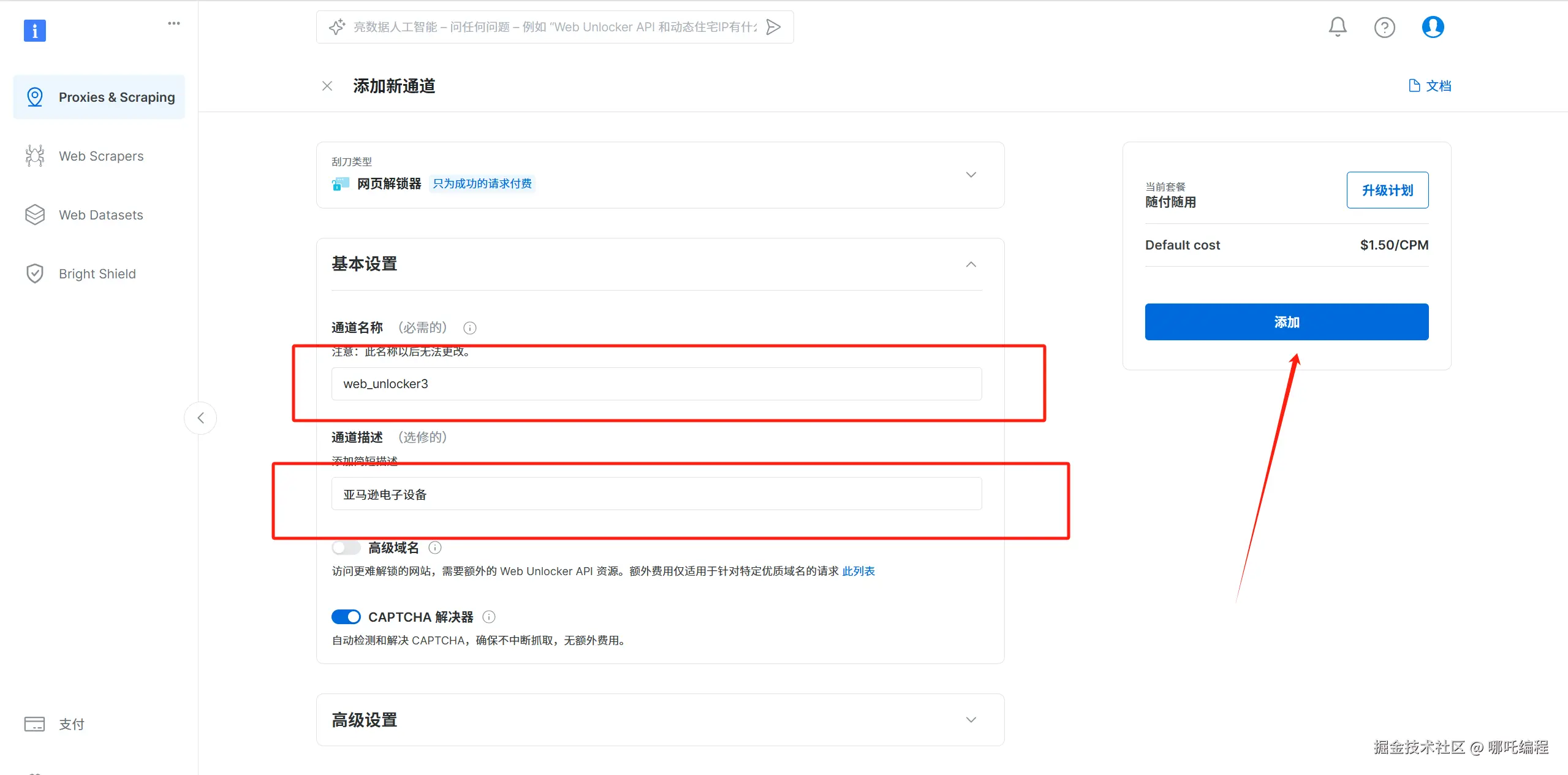Click the 升级计划 button
This screenshot has width=1568, height=775.
click(x=1387, y=190)
